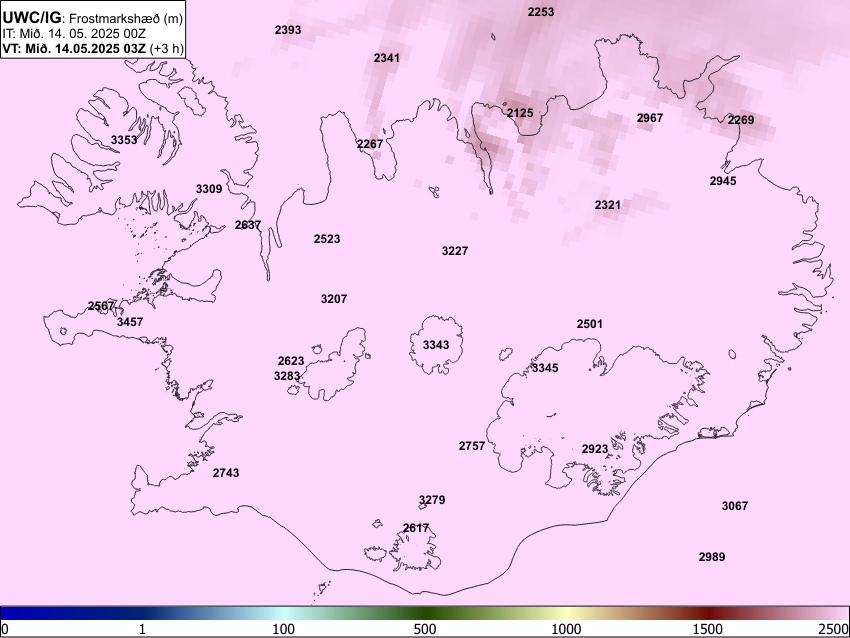Click the 3283 value
Viewport: 850px width, 638px height.
[287, 376]
